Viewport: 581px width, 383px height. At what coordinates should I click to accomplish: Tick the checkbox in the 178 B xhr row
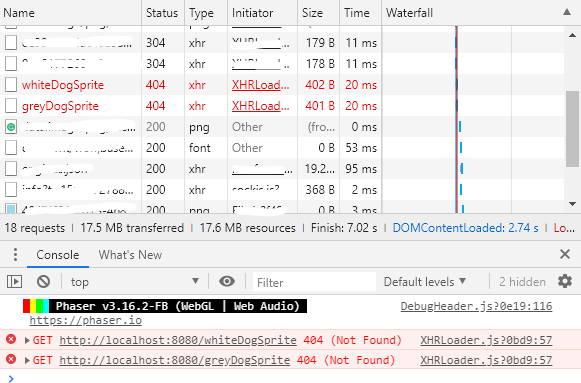click(11, 64)
